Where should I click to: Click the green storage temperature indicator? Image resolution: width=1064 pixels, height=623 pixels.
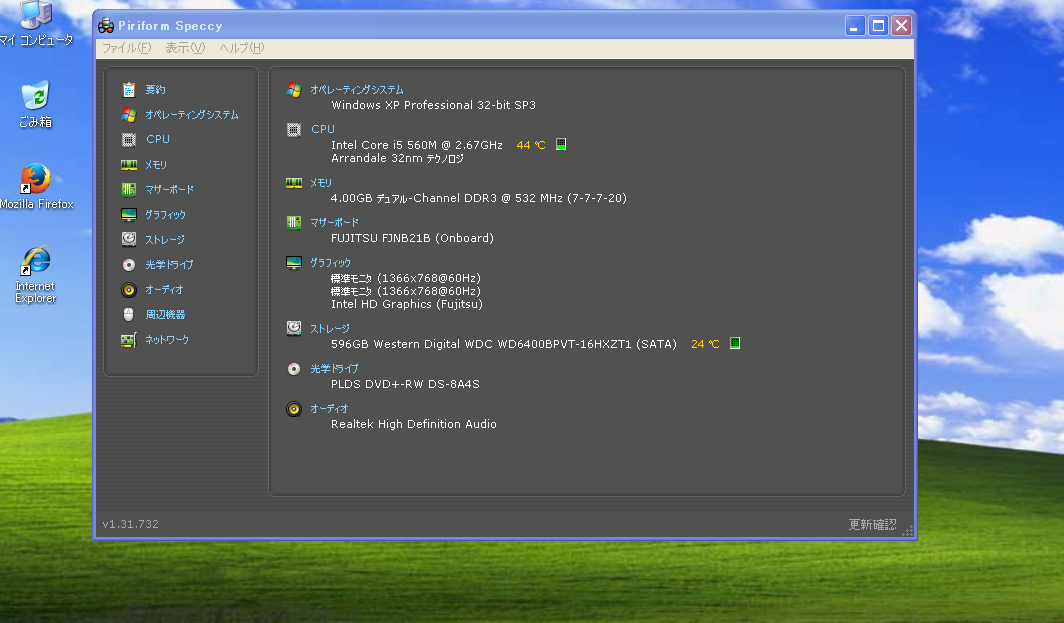(735, 343)
